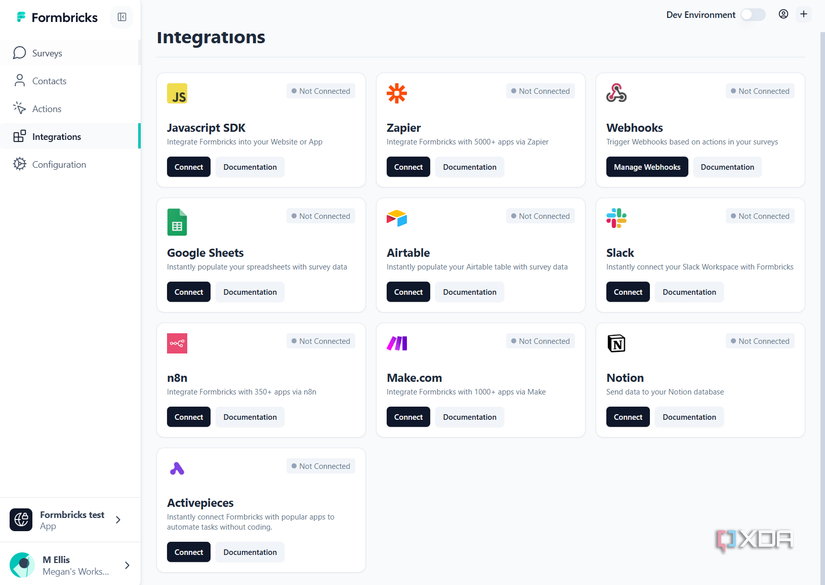
Task: Click the Make.com icon
Action: point(397,342)
